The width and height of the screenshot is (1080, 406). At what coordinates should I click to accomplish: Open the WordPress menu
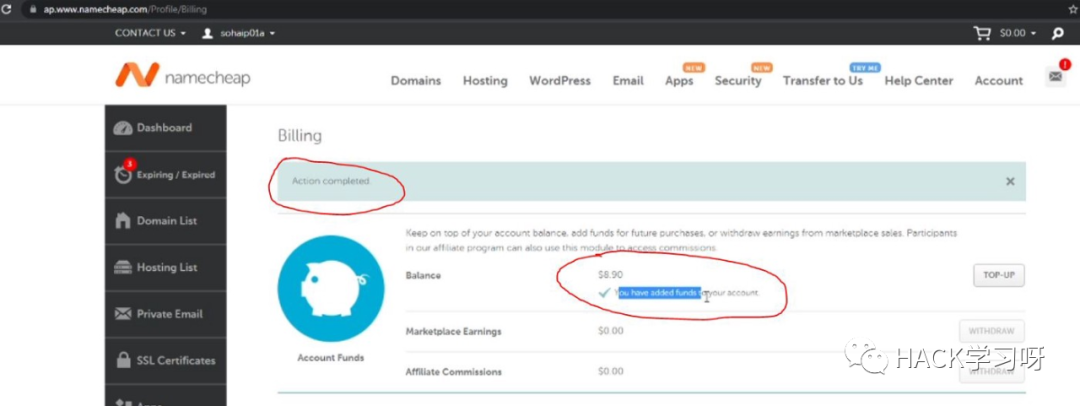click(x=560, y=81)
